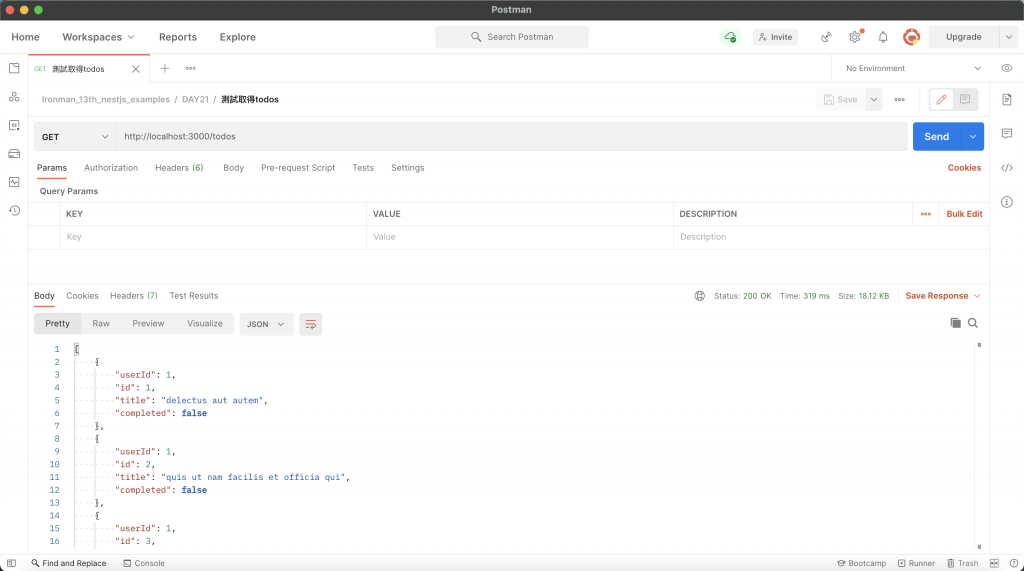Open the Tests tab
The height and width of the screenshot is (571, 1024).
[x=363, y=168]
